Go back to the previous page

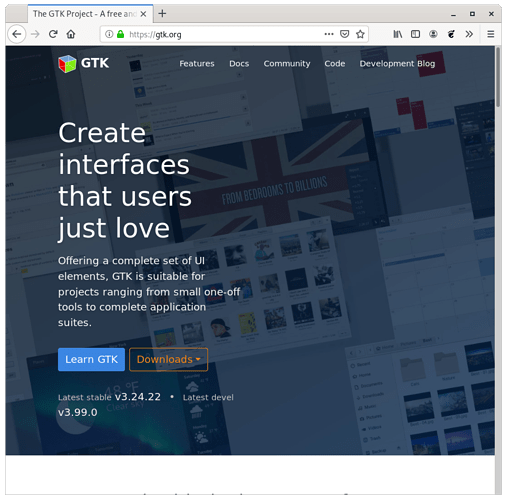click(x=17, y=34)
